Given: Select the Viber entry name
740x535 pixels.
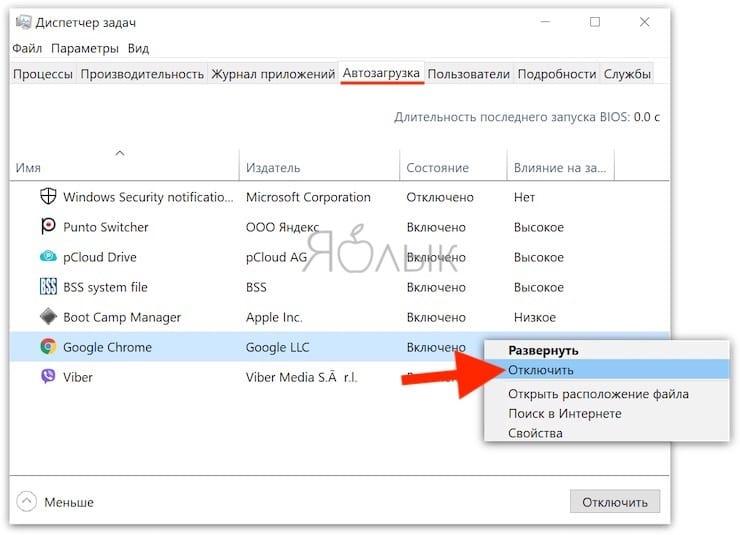Looking at the screenshot, I should coord(78,377).
